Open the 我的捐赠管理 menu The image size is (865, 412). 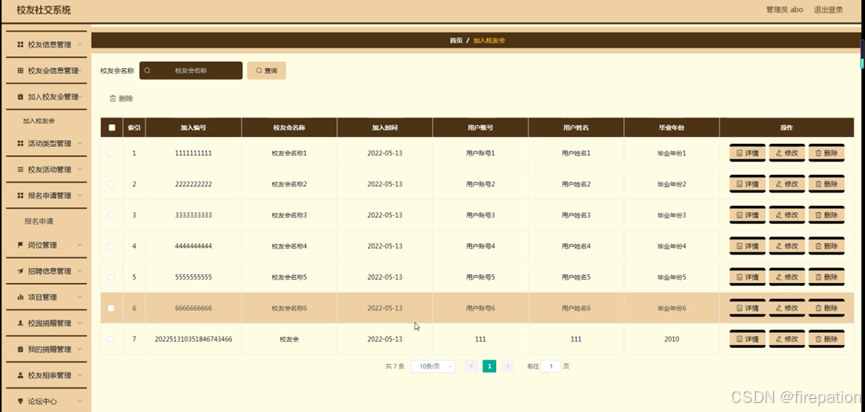pyautogui.click(x=46, y=349)
